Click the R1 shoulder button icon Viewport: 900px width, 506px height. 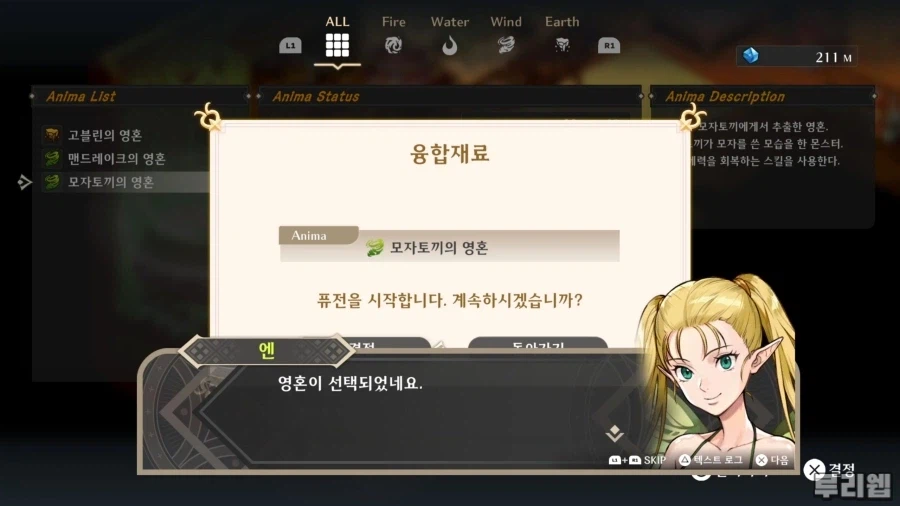[x=609, y=45]
